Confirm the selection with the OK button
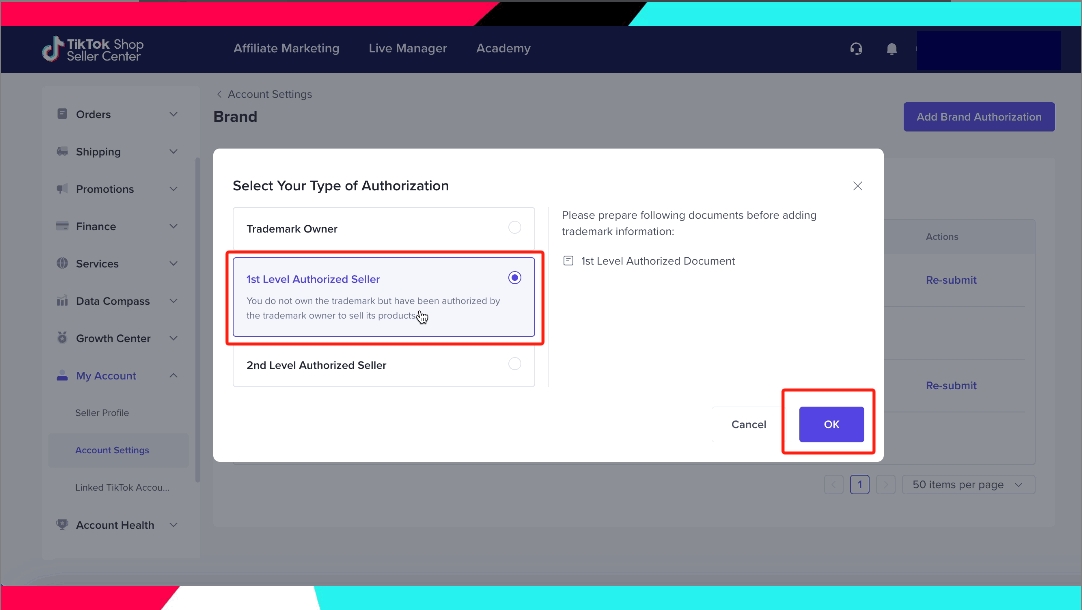Screen dimensions: 1082x610 point(831,425)
